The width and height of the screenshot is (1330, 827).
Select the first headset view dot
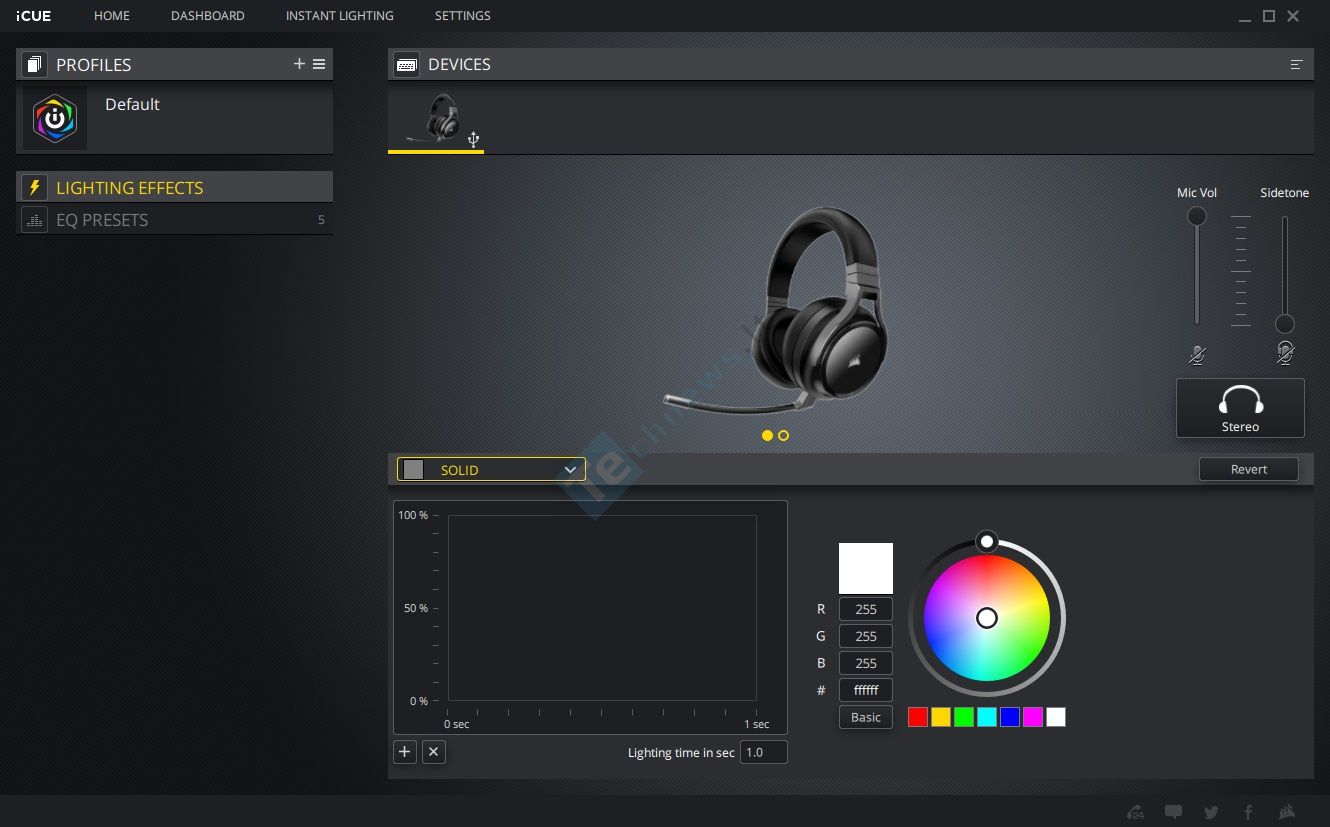click(x=767, y=436)
